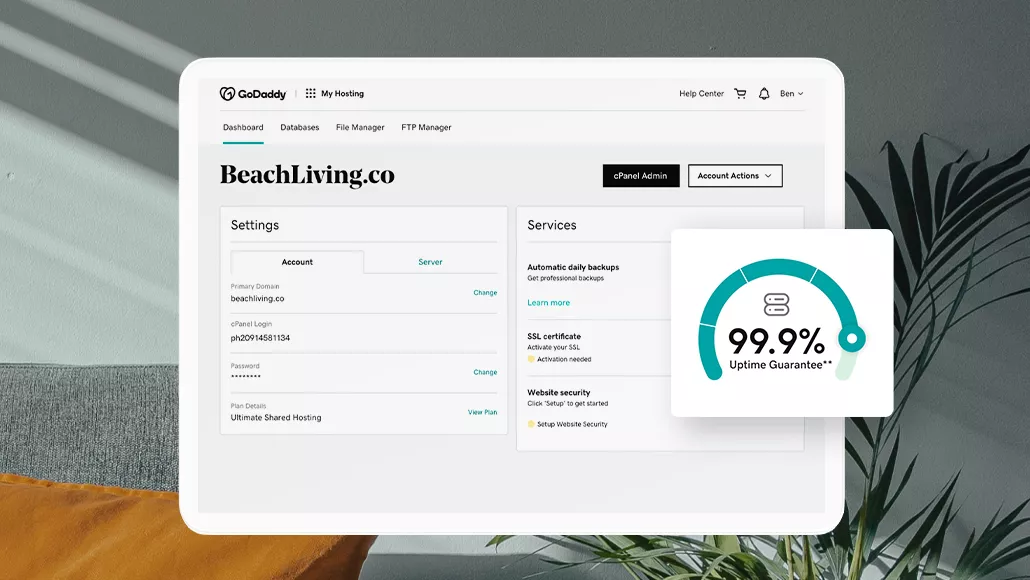Change the primary domain

[485, 293]
